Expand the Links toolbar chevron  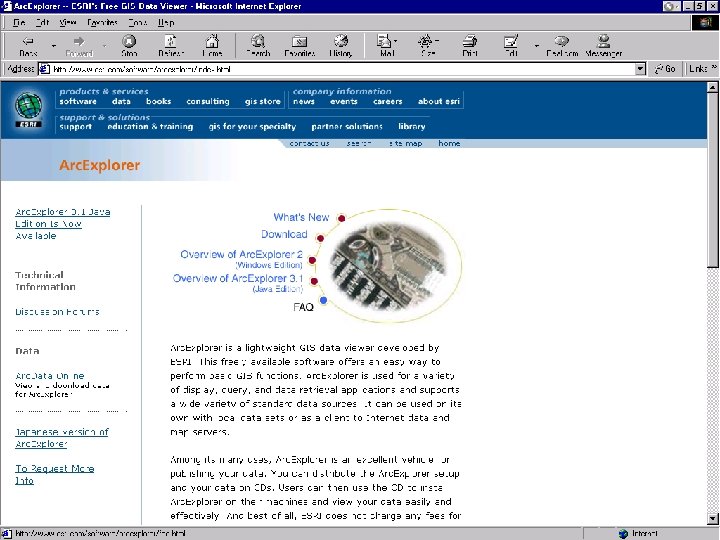click(x=714, y=68)
